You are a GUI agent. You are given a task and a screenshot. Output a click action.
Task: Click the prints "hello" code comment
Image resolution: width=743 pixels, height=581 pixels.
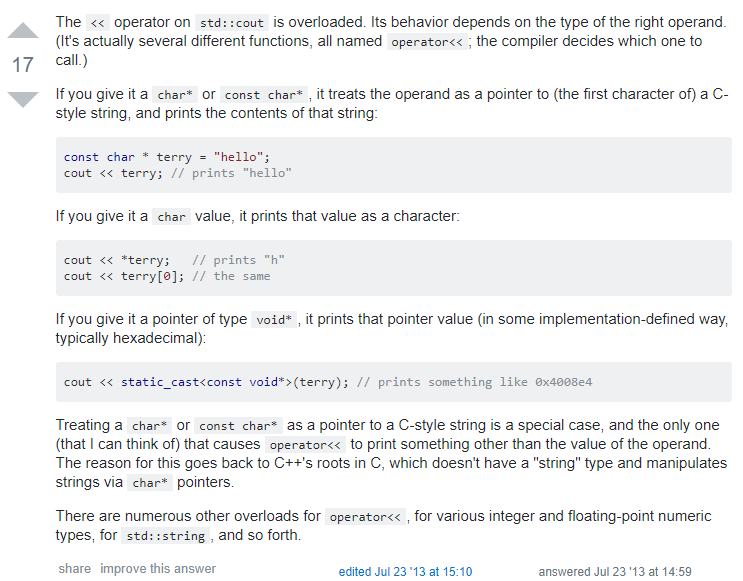coord(232,173)
